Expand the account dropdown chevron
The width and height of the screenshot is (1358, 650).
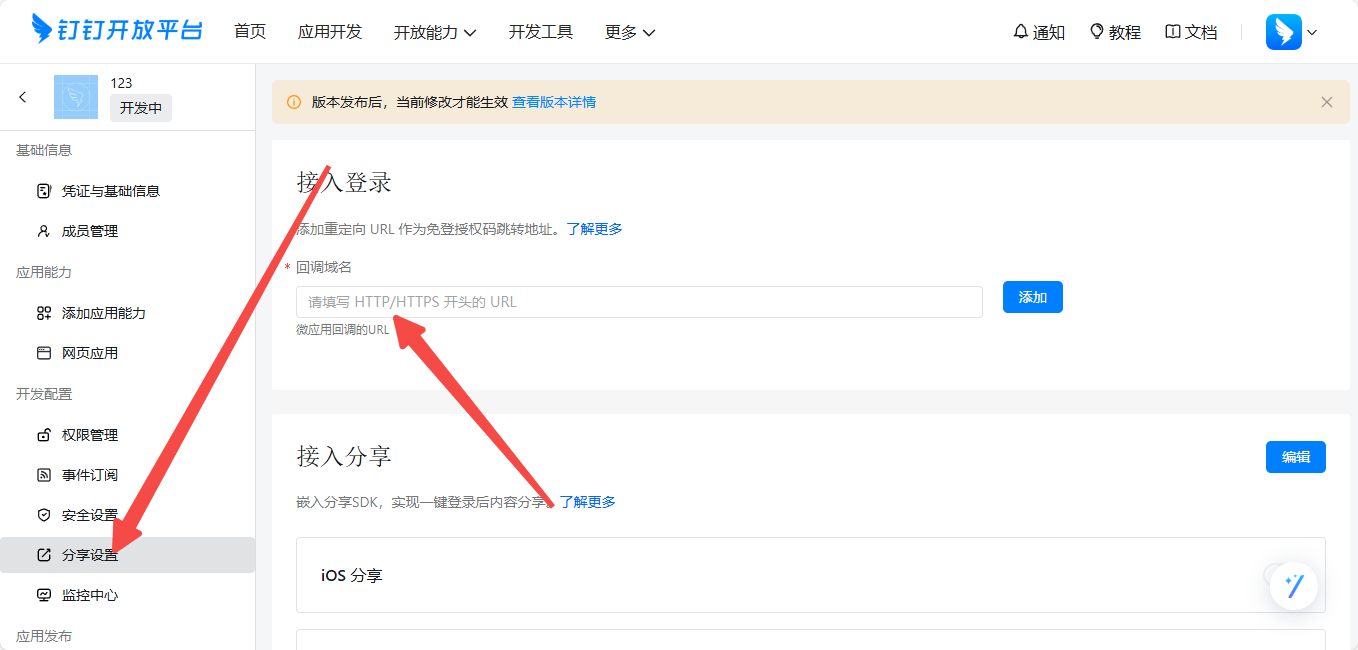(1312, 32)
